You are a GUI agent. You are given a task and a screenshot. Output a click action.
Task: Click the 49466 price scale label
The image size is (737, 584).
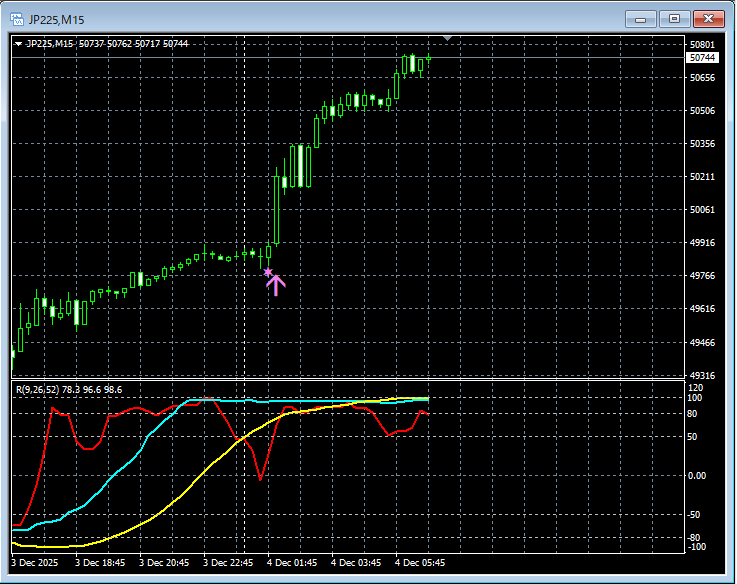click(x=702, y=342)
